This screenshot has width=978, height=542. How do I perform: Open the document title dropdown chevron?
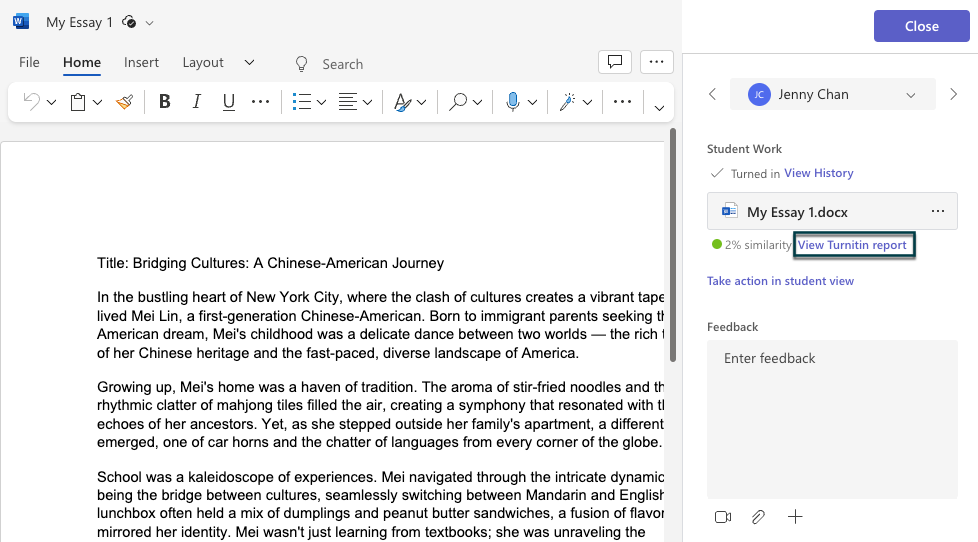150,23
